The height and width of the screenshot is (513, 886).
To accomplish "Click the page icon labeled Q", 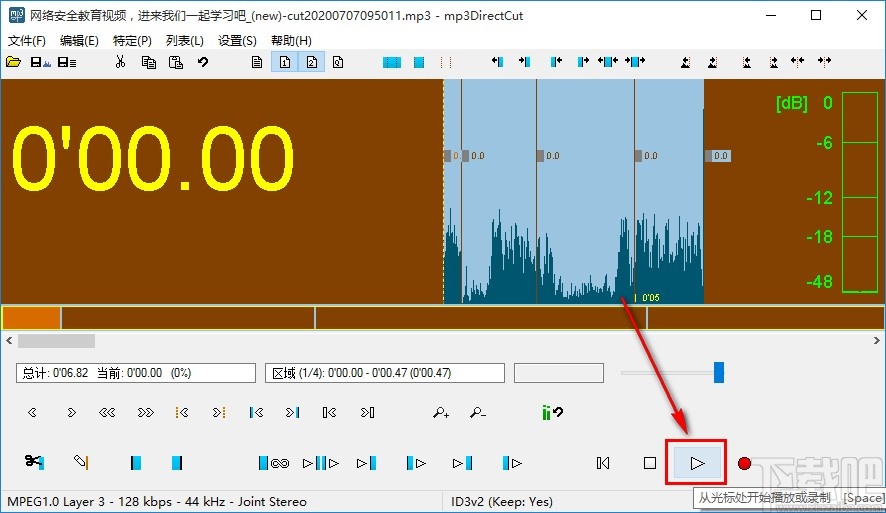I will (x=338, y=62).
